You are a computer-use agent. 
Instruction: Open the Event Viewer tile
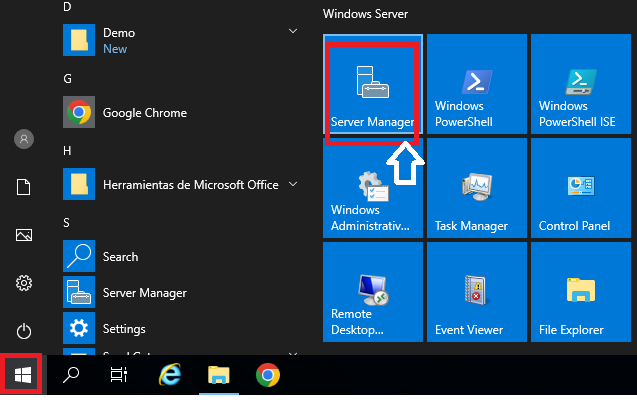point(477,292)
